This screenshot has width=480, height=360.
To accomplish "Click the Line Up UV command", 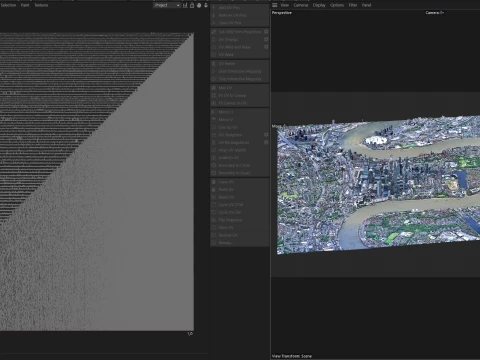I will (x=240, y=127).
